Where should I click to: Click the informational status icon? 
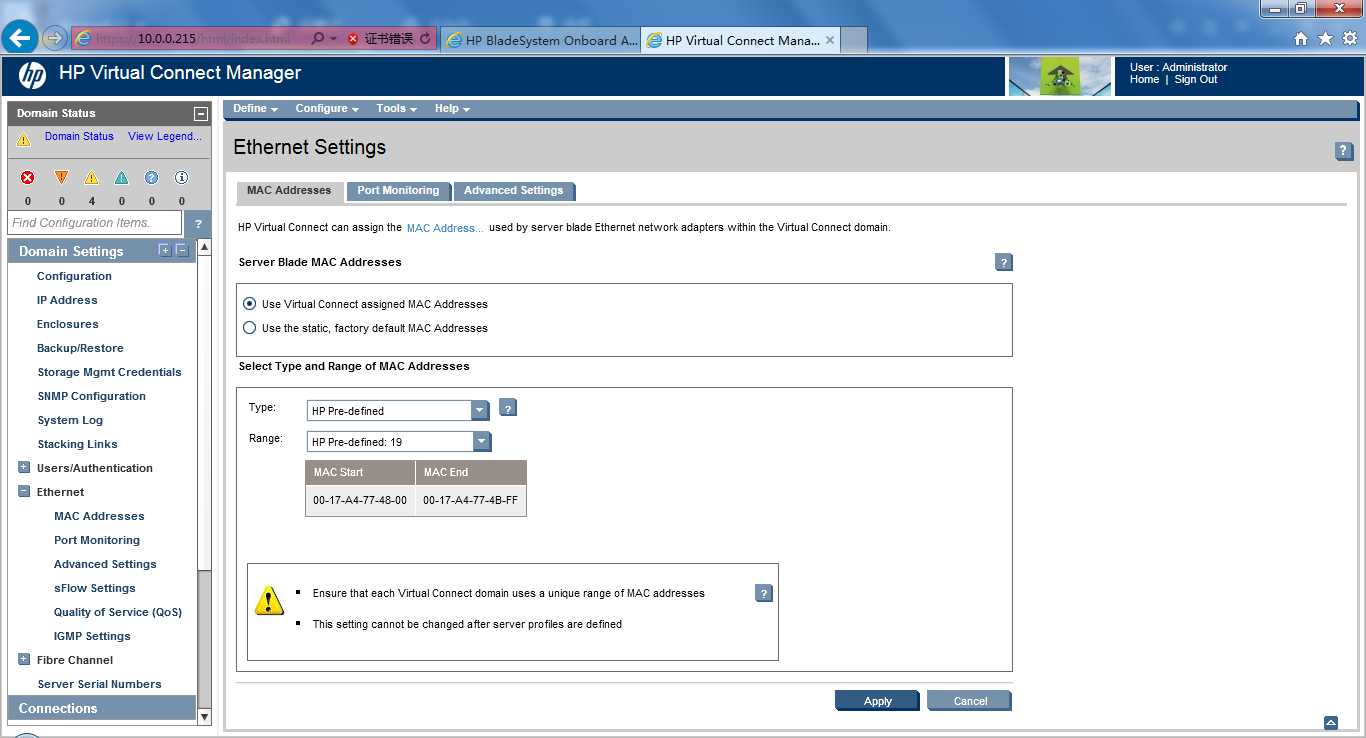pyautogui.click(x=181, y=177)
